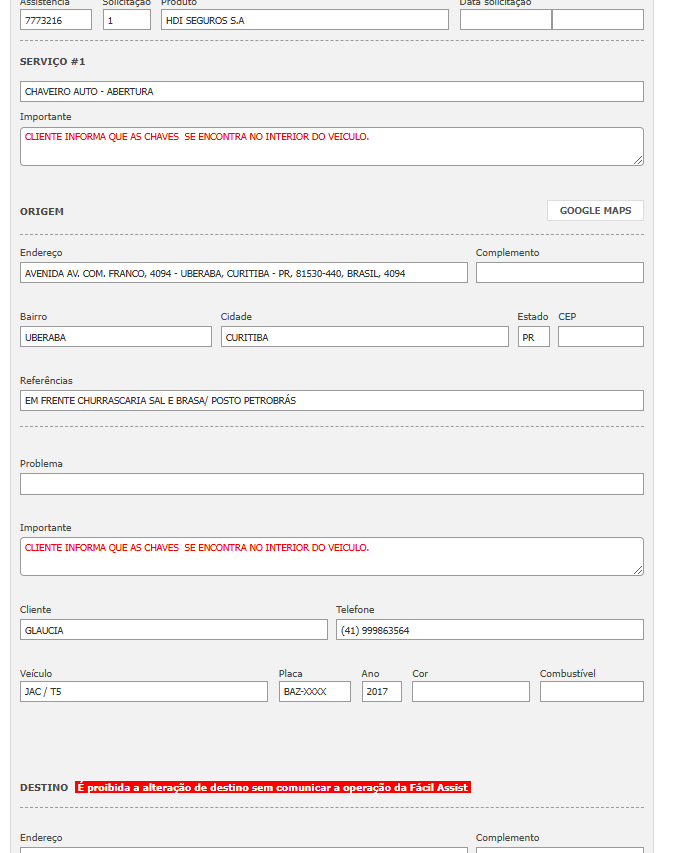Focus the empty Problema field
Screen dimensions: 683x853
(331, 484)
